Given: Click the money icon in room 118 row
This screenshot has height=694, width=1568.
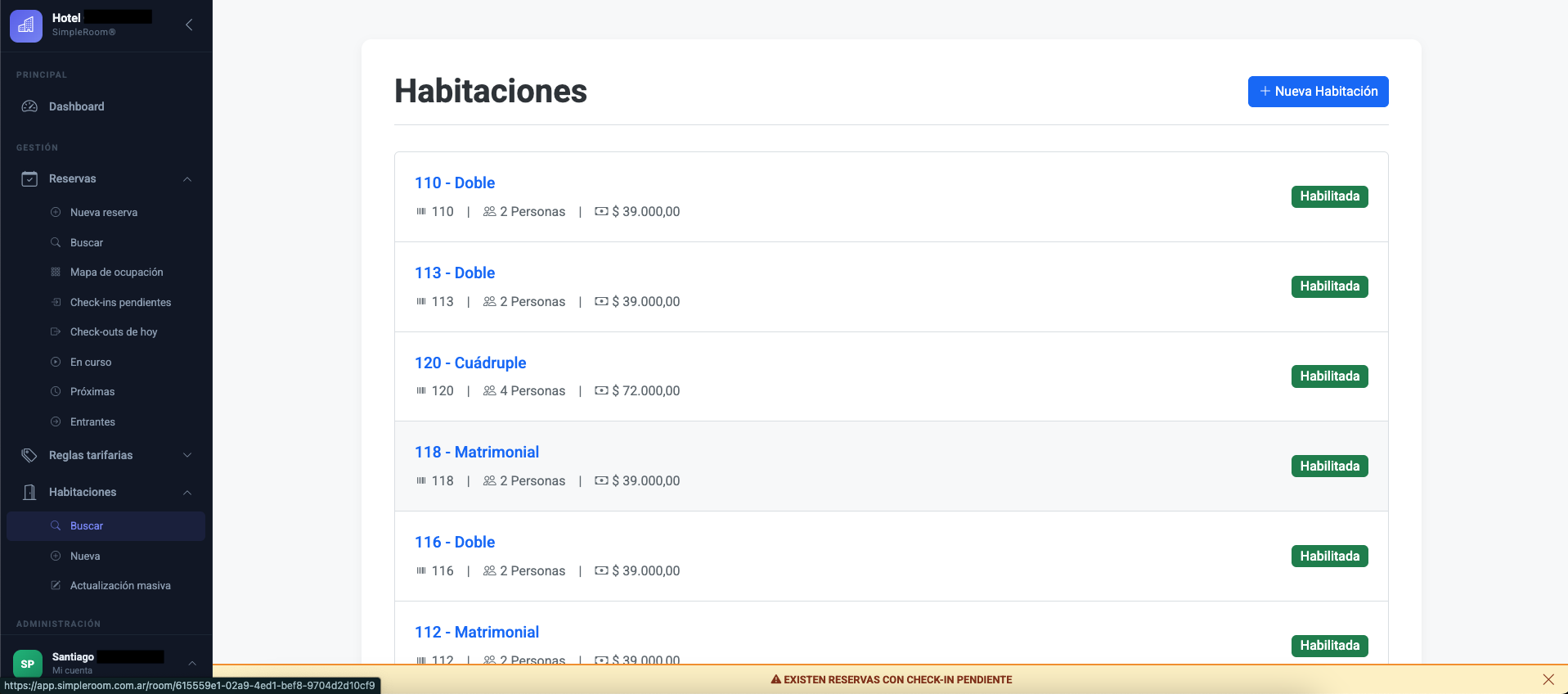Looking at the screenshot, I should coord(601,480).
